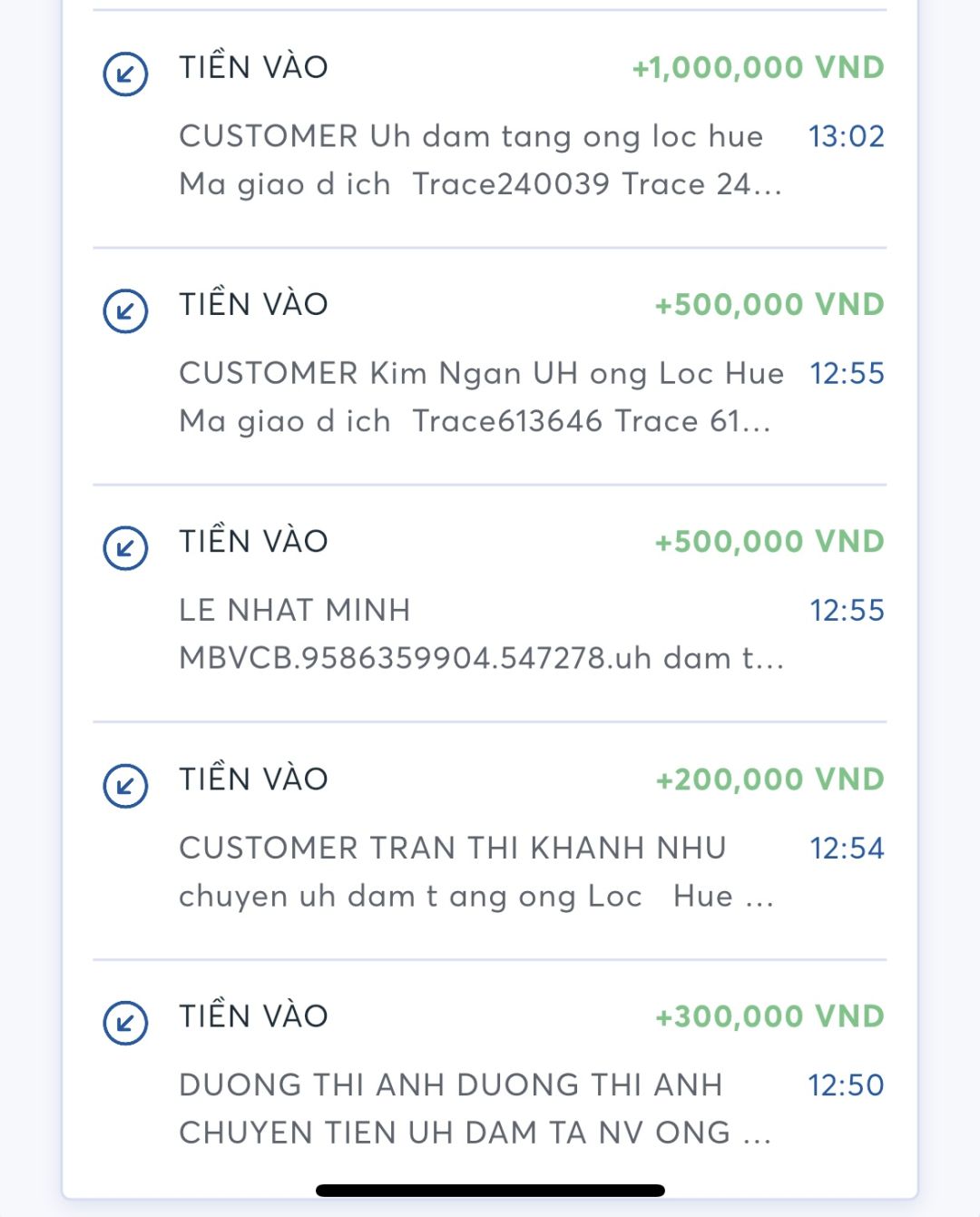The width and height of the screenshot is (980, 1217).
Task: Expand truncated Trace240039 transaction description
Action: click(x=480, y=184)
